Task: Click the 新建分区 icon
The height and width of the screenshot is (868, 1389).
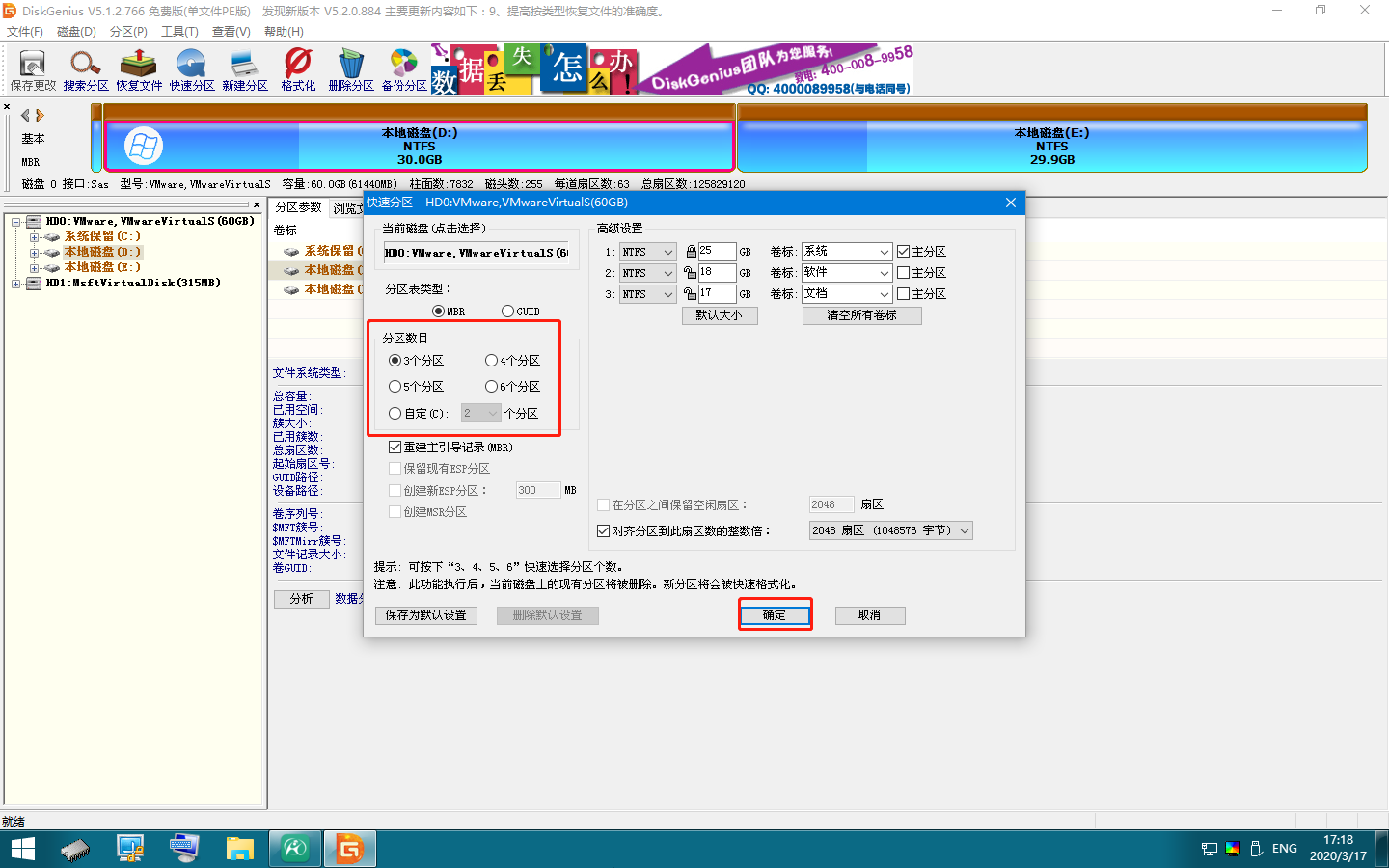Action: click(x=243, y=68)
